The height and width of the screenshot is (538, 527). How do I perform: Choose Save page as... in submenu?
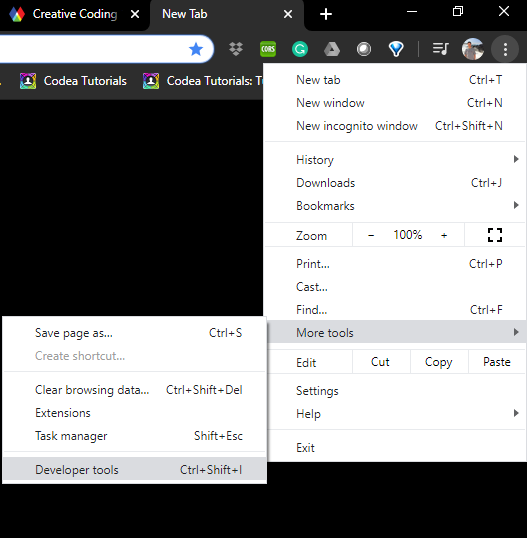click(134, 333)
